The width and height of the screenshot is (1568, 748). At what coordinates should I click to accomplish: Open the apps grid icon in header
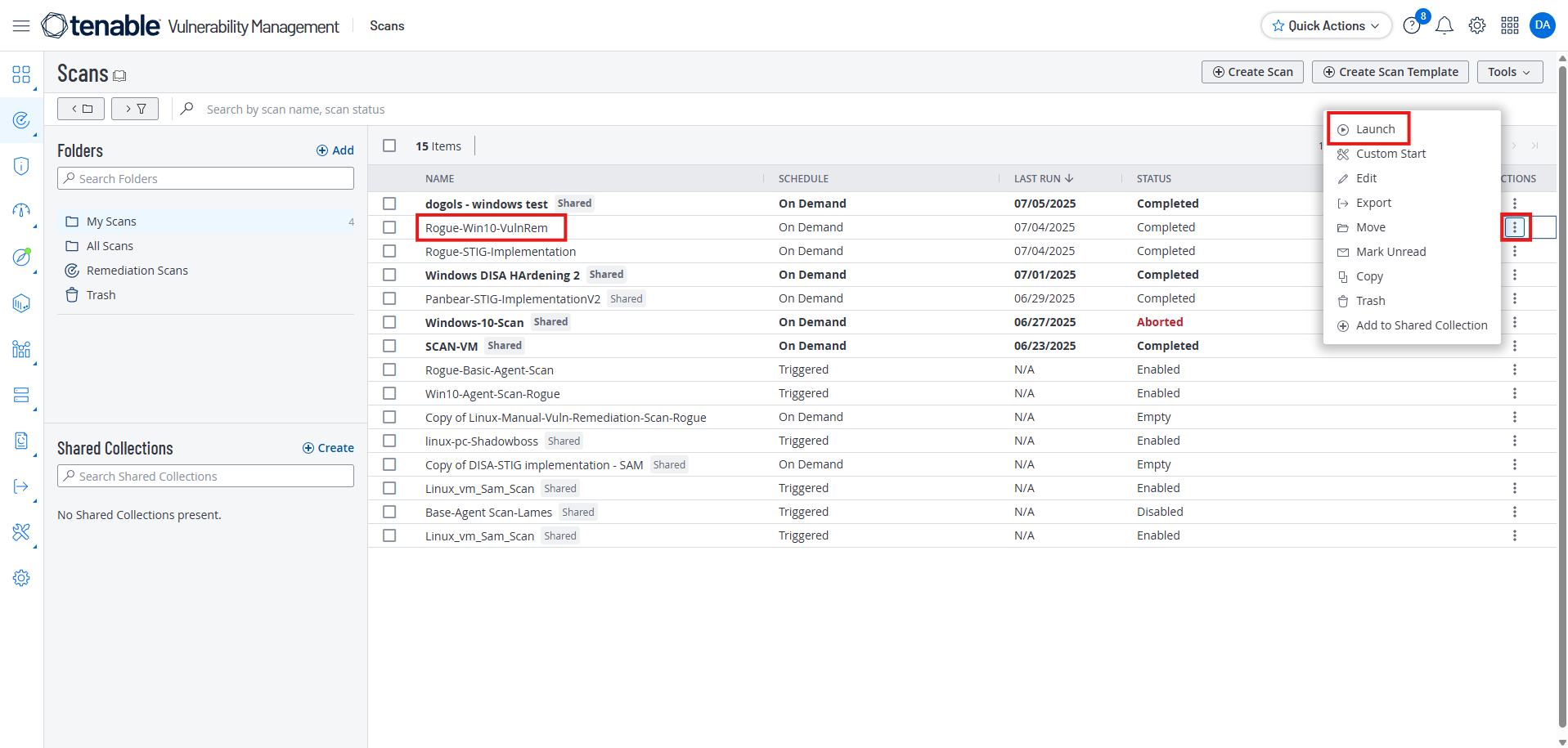click(x=1510, y=26)
